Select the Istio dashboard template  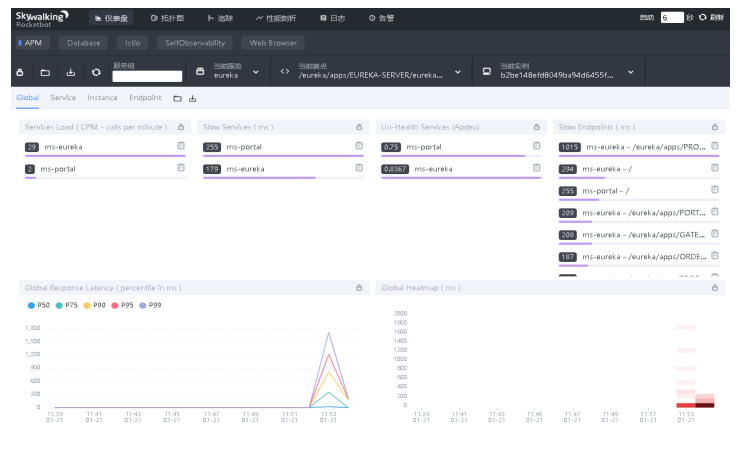pyautogui.click(x=132, y=43)
